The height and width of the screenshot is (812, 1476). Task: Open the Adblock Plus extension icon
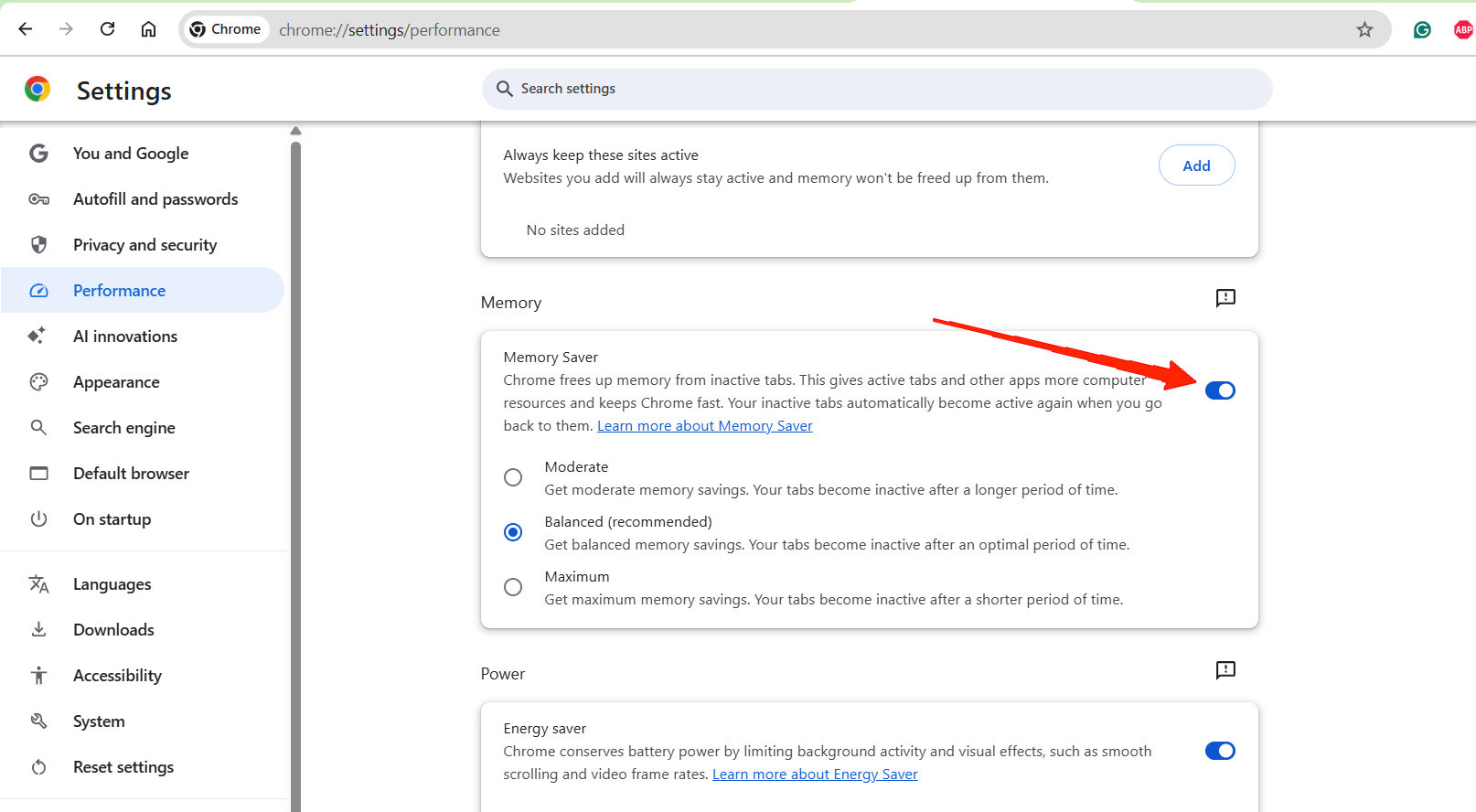(1462, 30)
